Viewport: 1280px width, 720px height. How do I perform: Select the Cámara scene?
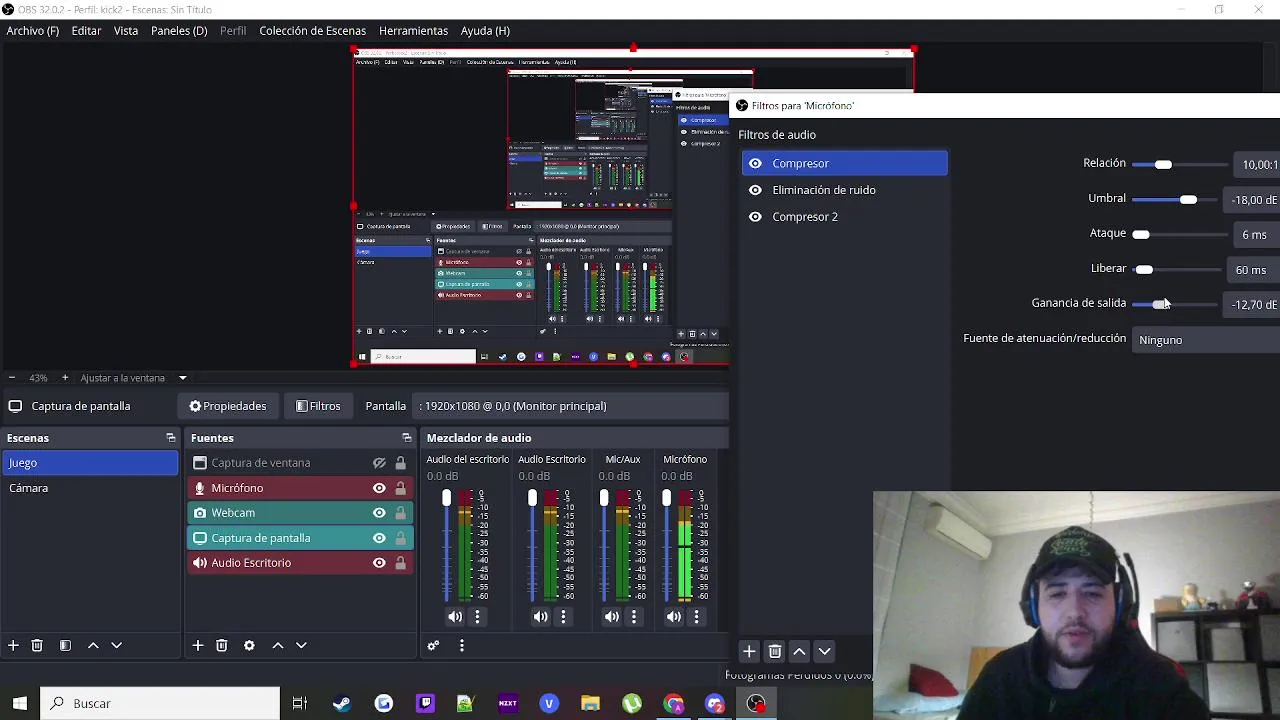(x=90, y=488)
